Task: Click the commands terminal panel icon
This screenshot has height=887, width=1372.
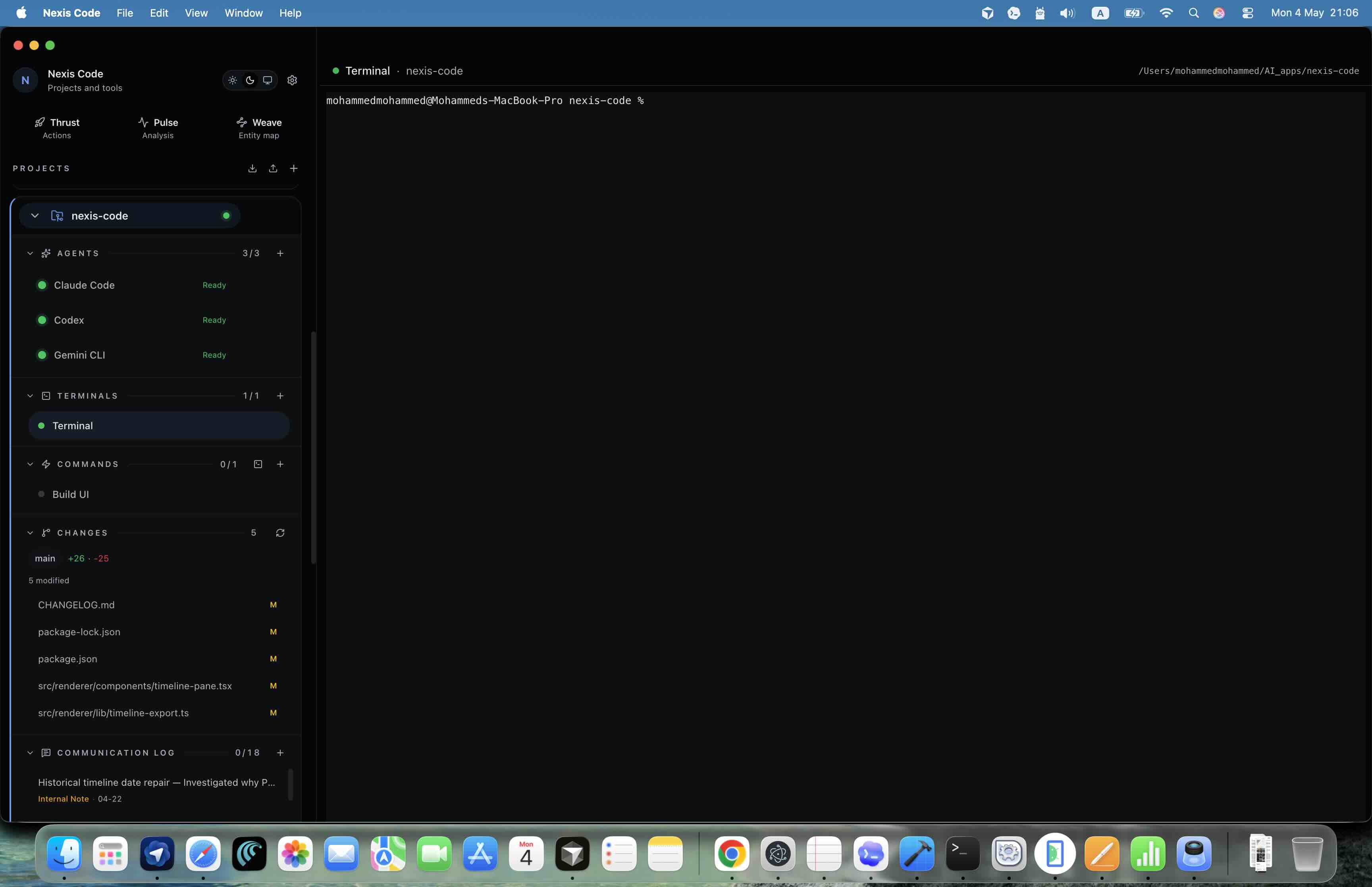Action: coord(258,464)
